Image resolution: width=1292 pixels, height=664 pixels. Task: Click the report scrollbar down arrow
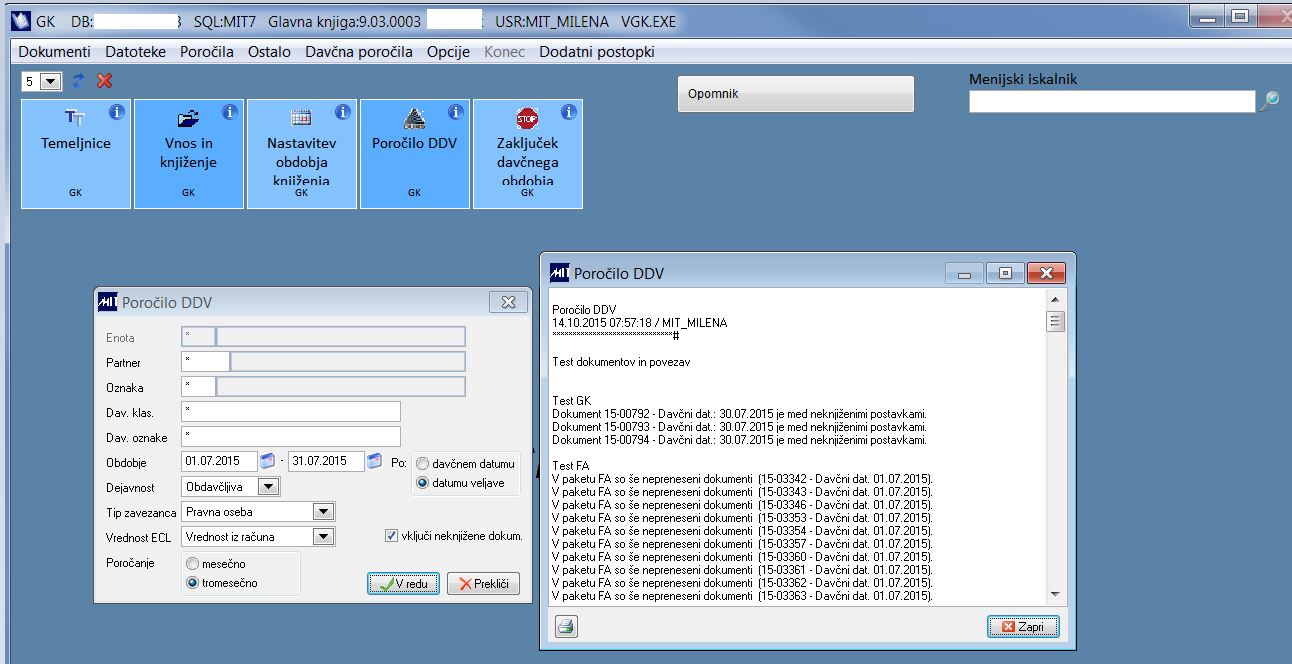point(1055,594)
